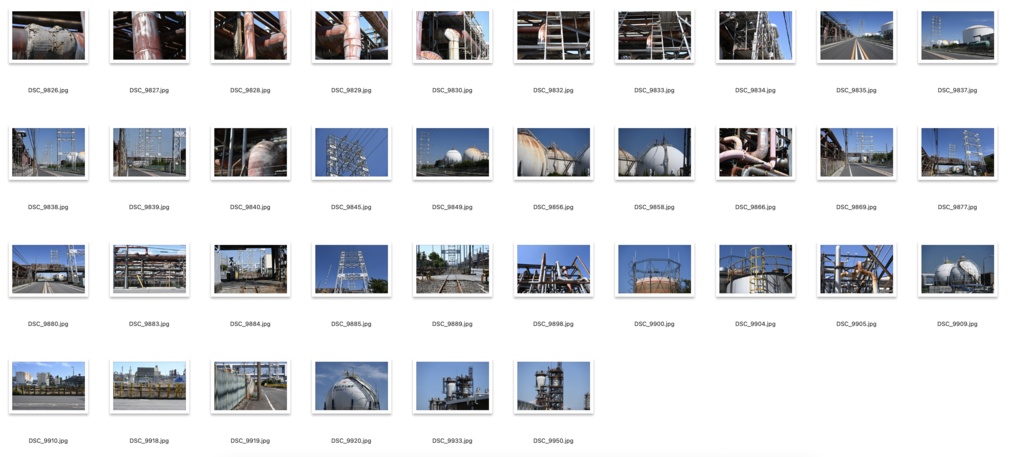Click the file name DSC_9838.jpg
1024x457 pixels.
tap(48, 207)
